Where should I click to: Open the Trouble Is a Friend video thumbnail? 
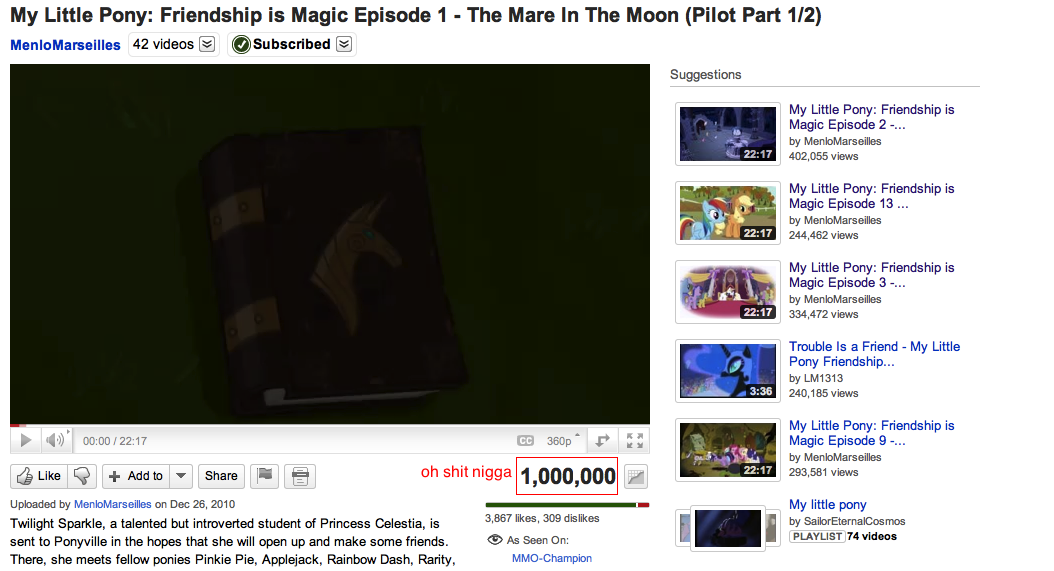727,371
